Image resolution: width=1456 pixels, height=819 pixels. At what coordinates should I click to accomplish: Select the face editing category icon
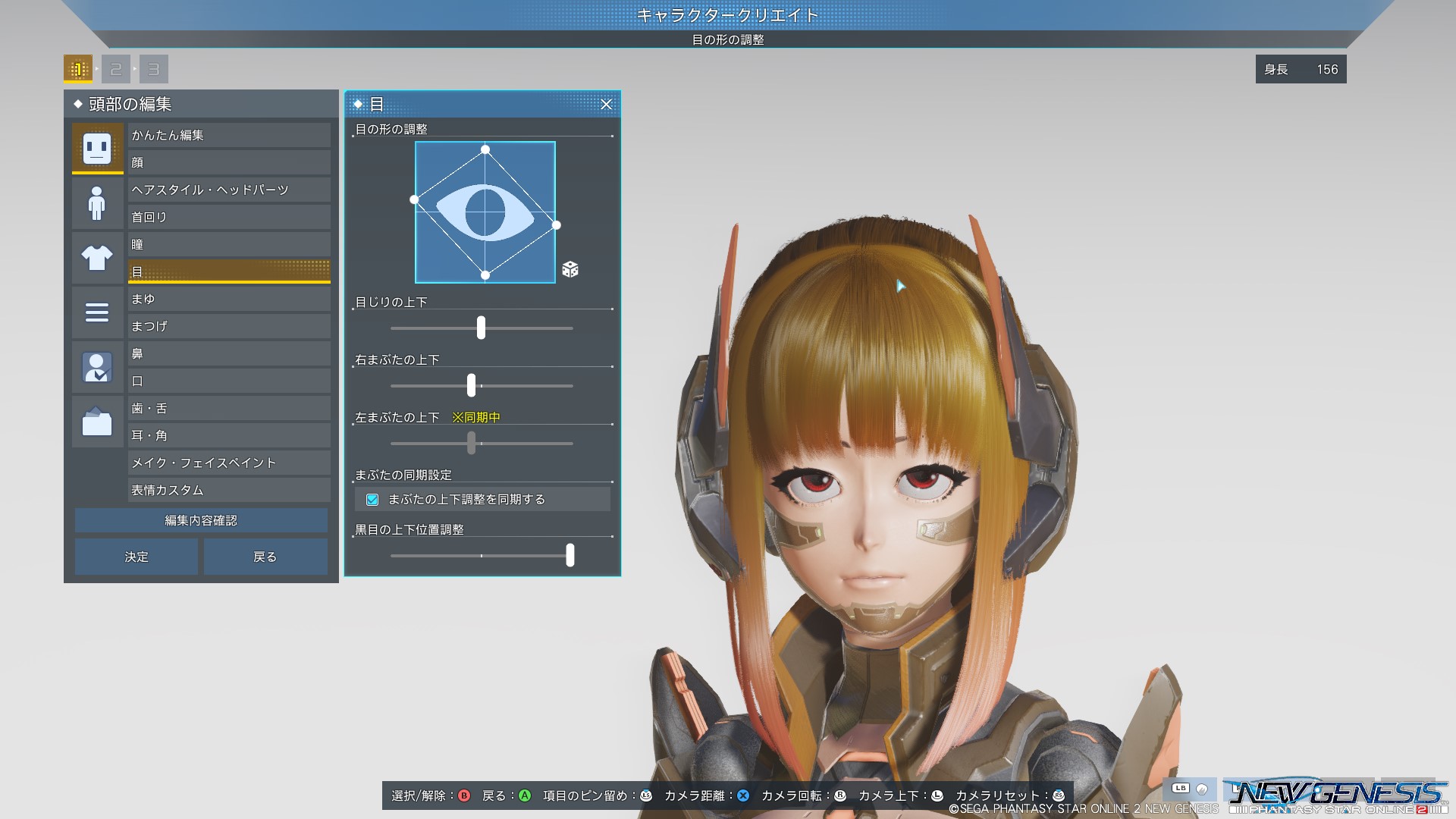pyautogui.click(x=97, y=148)
